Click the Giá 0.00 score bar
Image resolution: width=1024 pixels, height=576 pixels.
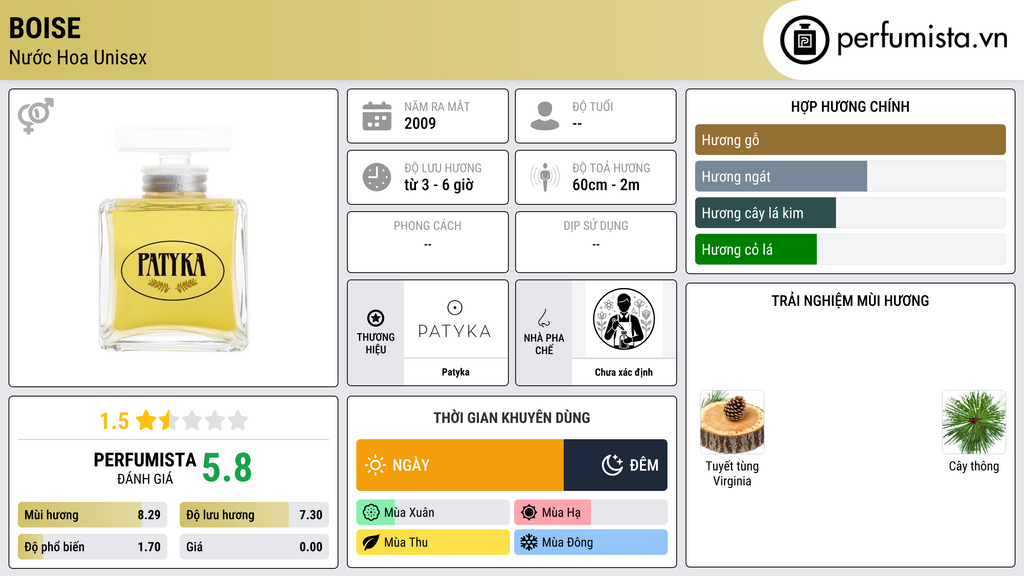[x=254, y=547]
